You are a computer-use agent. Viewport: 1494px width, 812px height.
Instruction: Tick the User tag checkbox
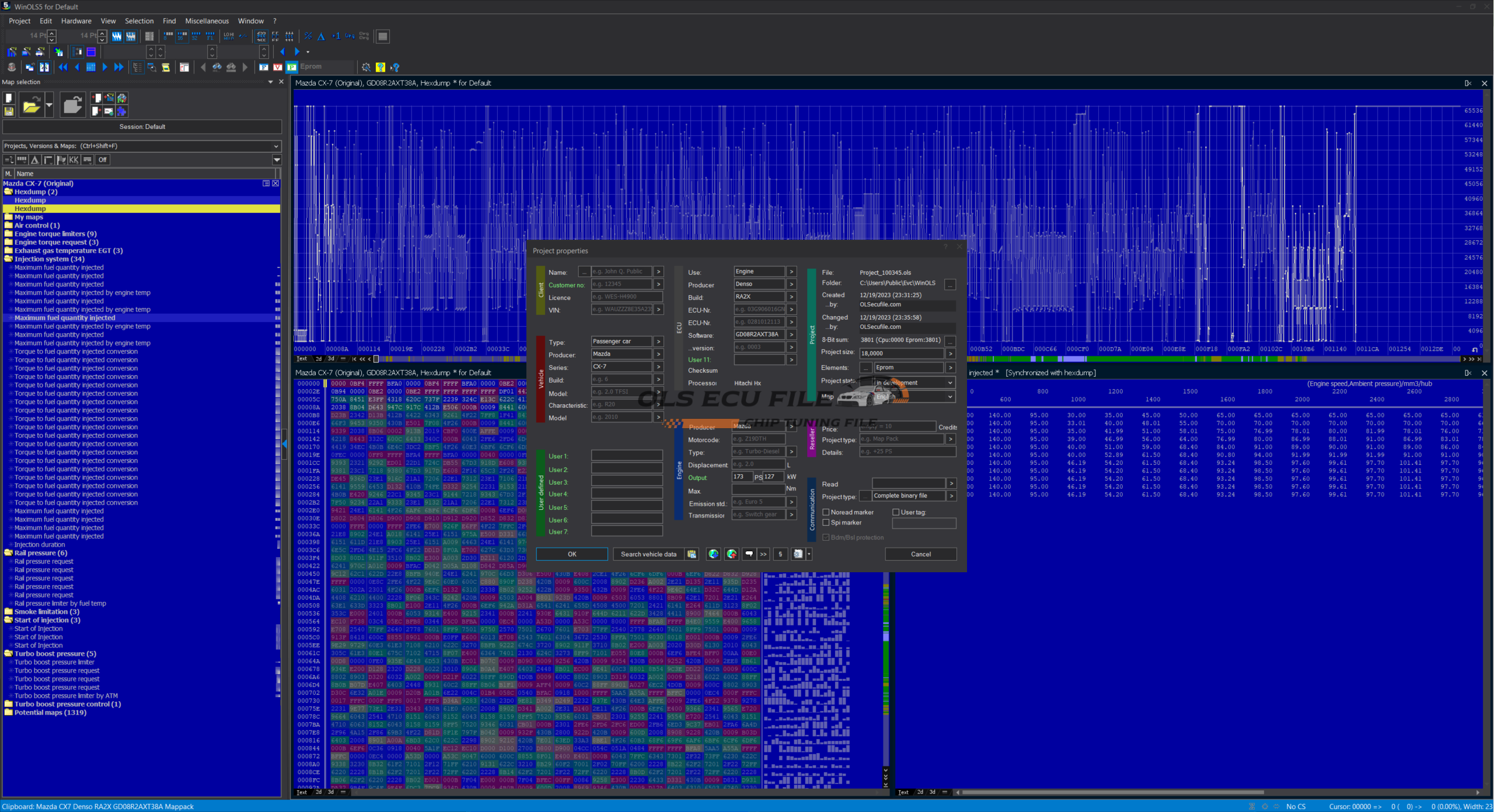point(896,512)
